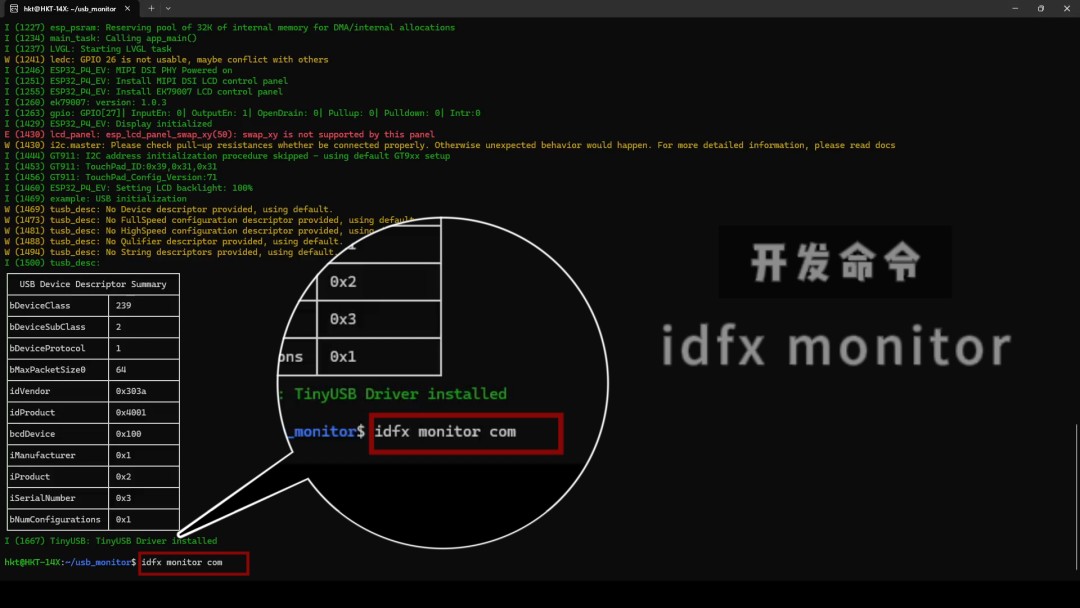Click the 'No Qulifier descriptor provided' warning

pos(174,241)
